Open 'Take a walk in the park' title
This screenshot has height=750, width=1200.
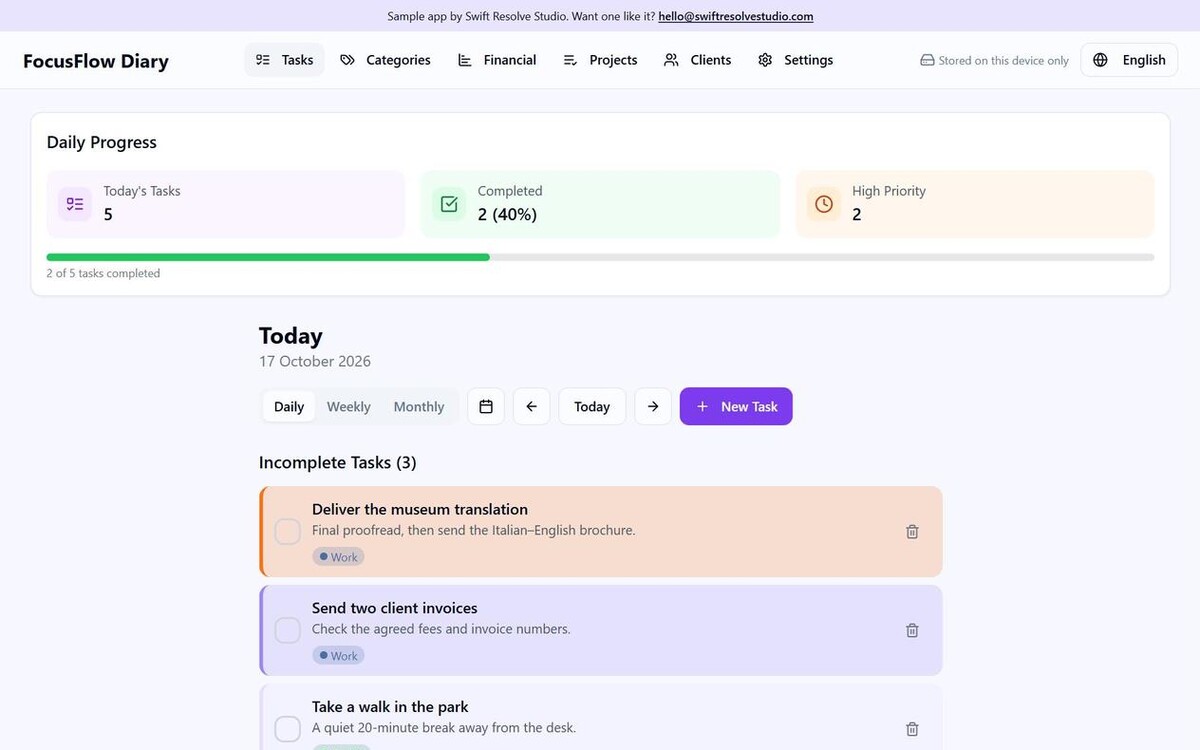[x=390, y=707]
